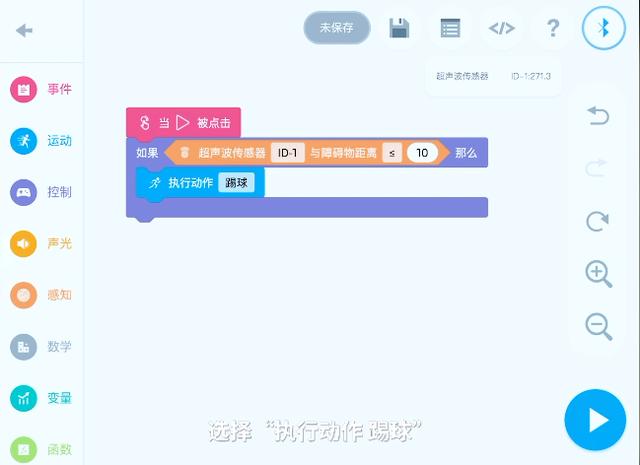The height and width of the screenshot is (465, 640).
Task: Open the 事件 events category
Action: click(41, 89)
